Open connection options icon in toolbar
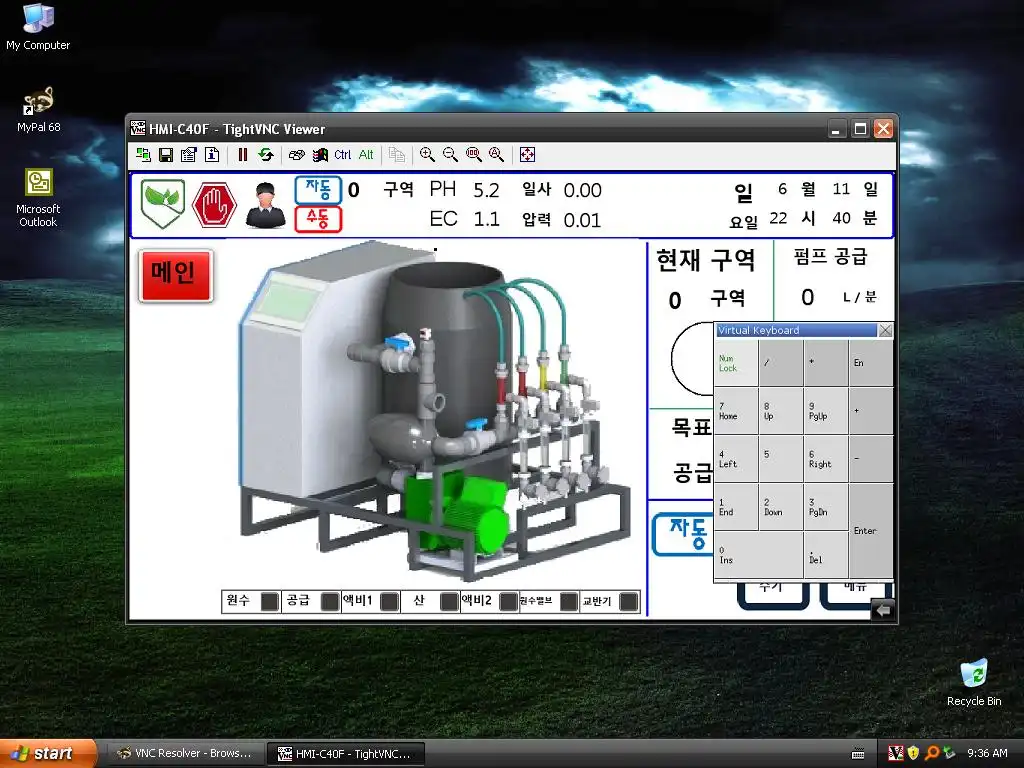This screenshot has width=1024, height=768. (x=189, y=155)
